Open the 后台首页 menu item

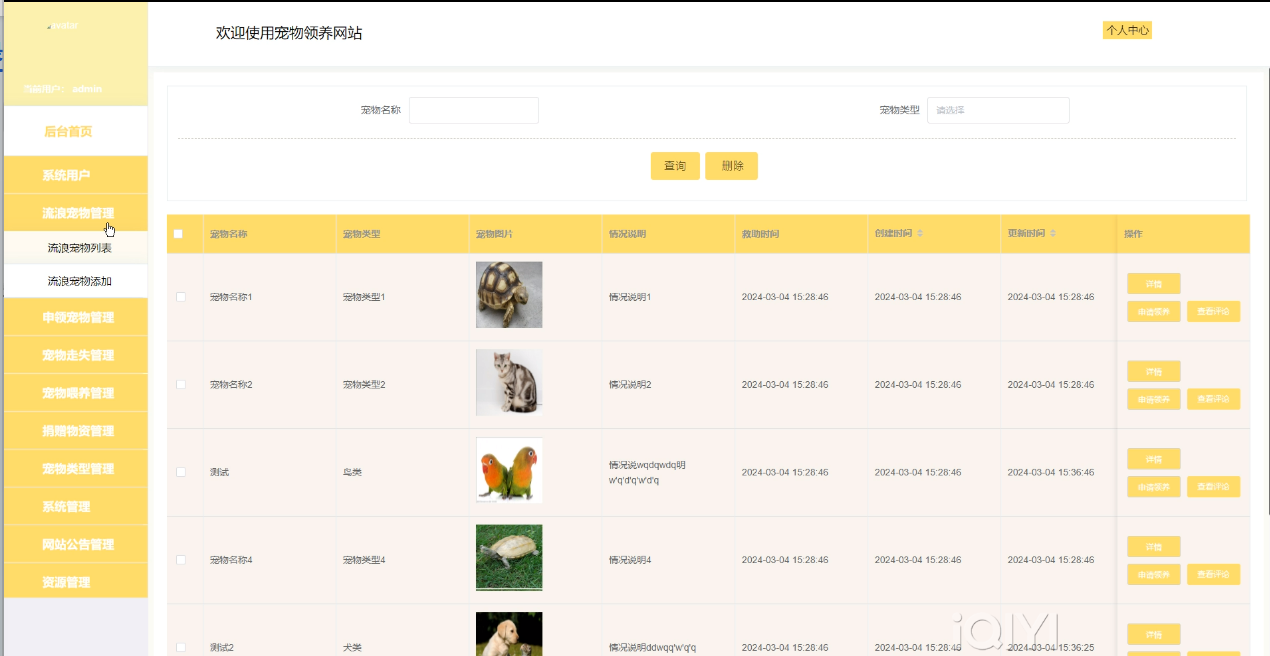[x=76, y=131]
